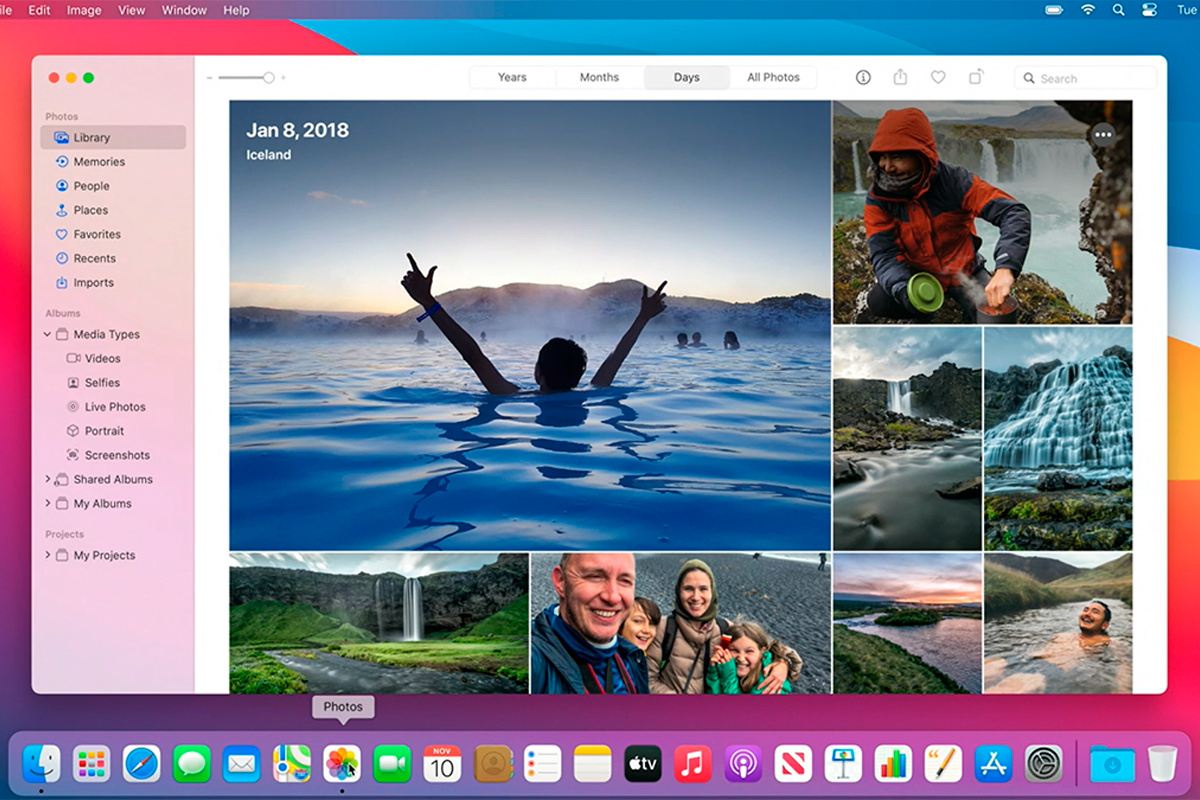Switch to the Months view
The width and height of the screenshot is (1200, 800).
599,77
